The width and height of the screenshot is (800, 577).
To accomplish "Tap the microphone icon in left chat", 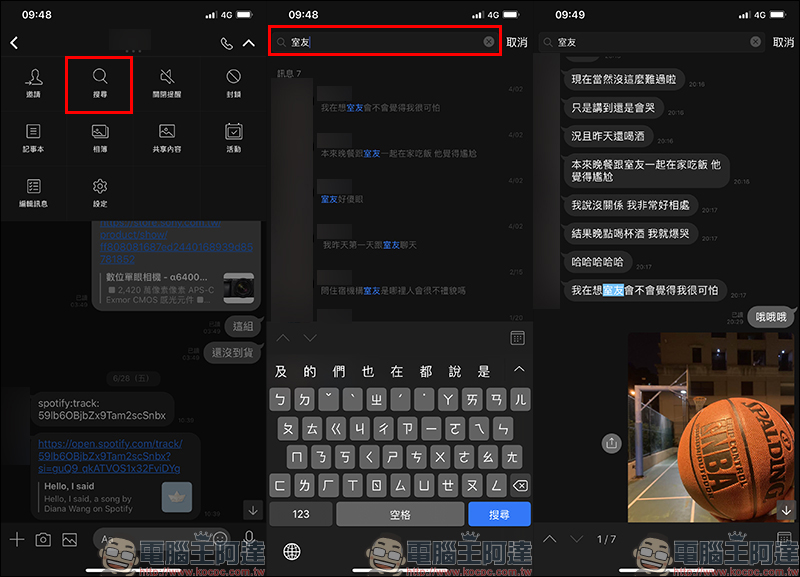I will [249, 538].
